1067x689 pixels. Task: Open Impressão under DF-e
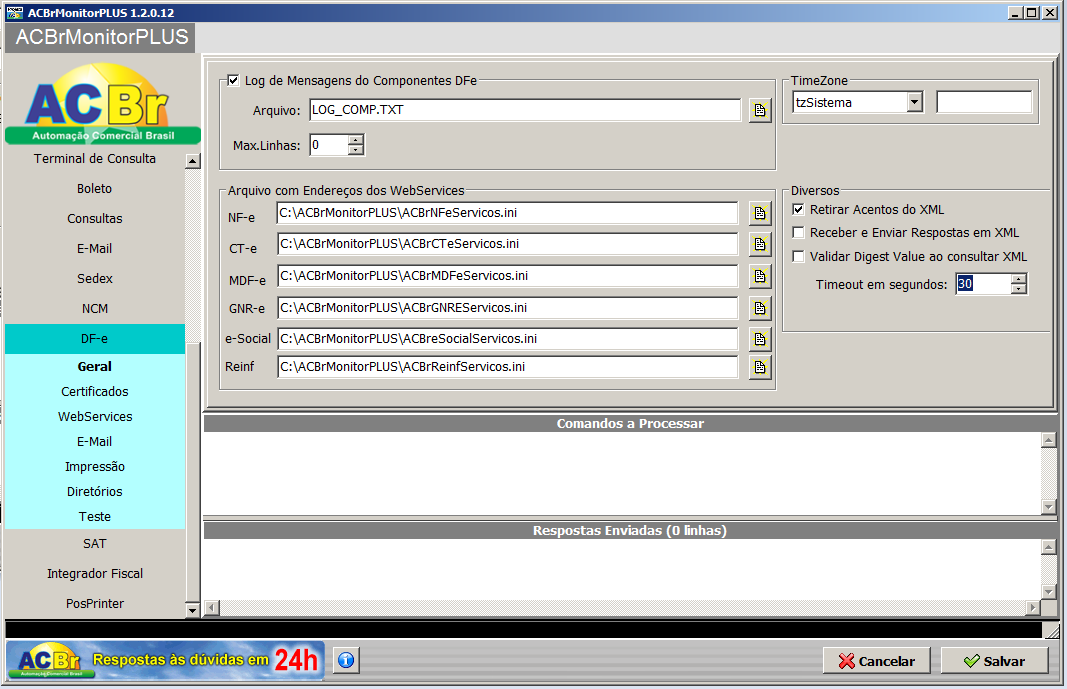click(95, 467)
